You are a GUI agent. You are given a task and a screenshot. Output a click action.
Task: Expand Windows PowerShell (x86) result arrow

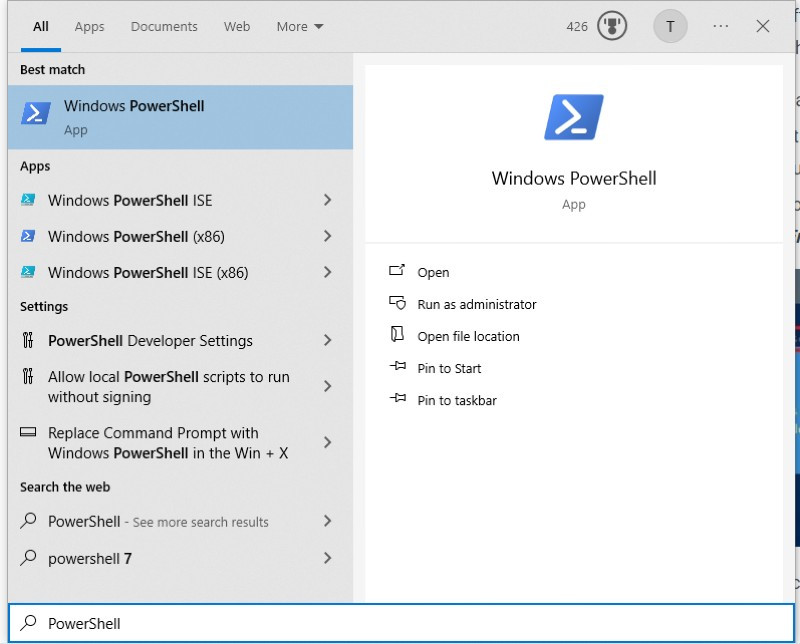328,236
